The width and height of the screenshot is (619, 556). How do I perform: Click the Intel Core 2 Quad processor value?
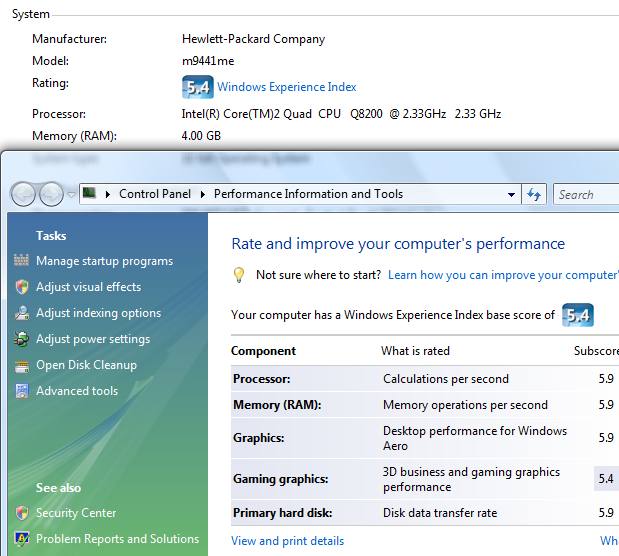coord(341,114)
